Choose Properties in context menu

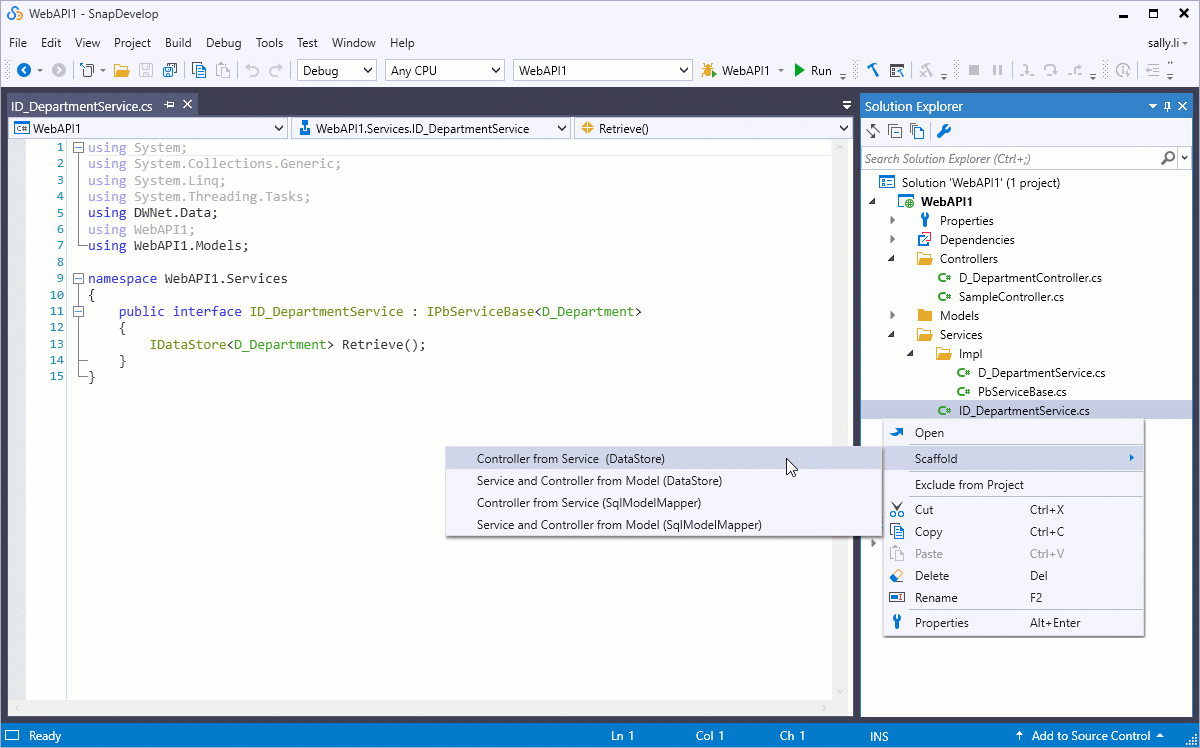pos(1014,623)
